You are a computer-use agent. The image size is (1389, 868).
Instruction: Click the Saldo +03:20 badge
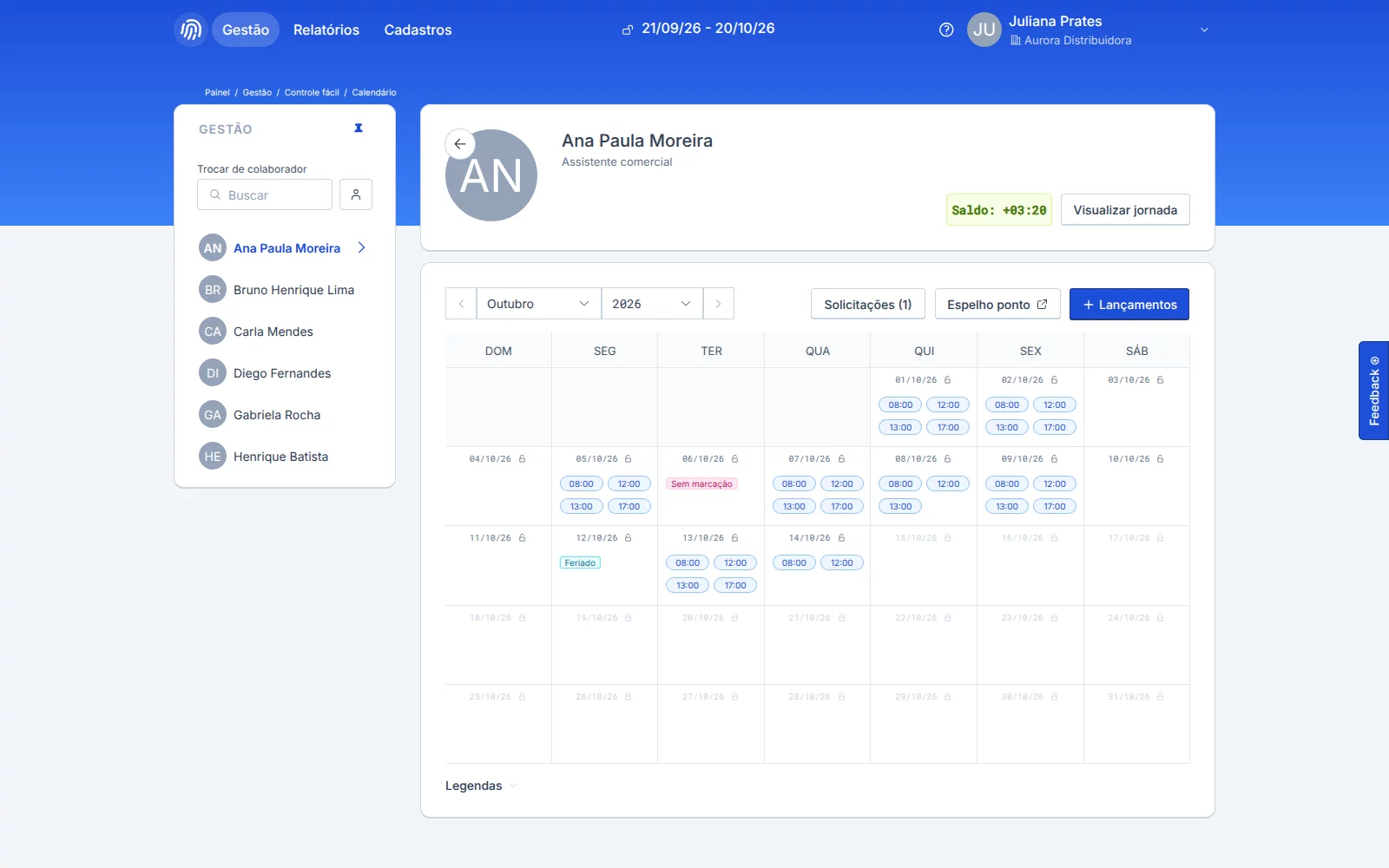(x=998, y=210)
